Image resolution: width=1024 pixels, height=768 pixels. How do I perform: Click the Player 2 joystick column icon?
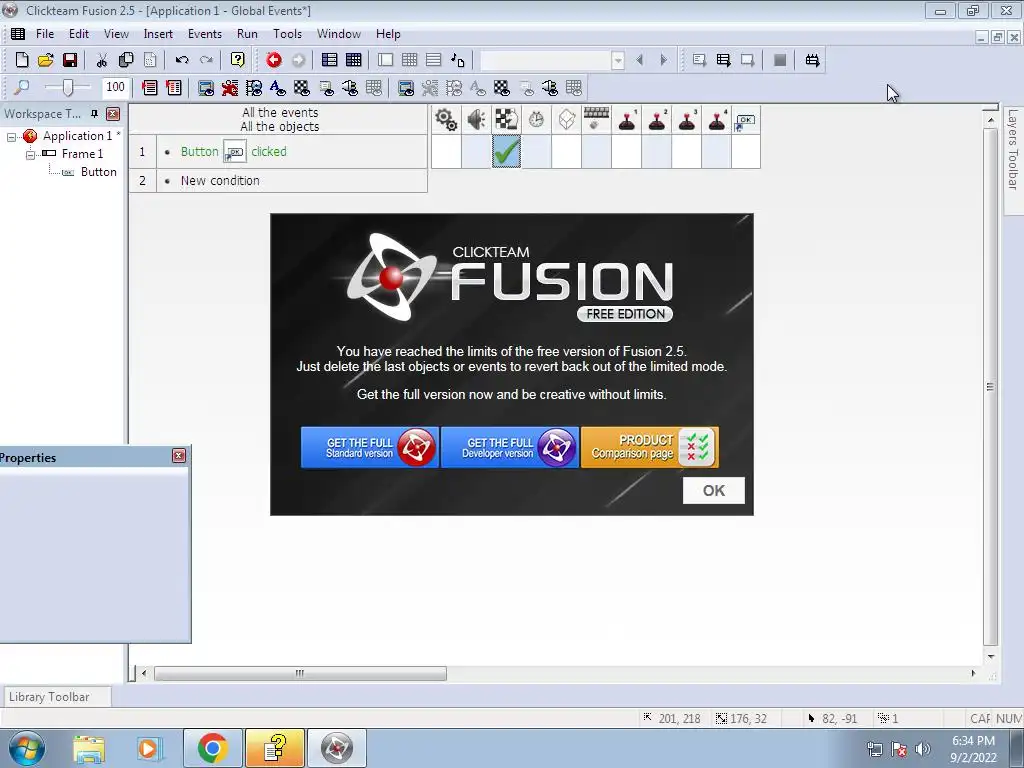pyautogui.click(x=656, y=120)
